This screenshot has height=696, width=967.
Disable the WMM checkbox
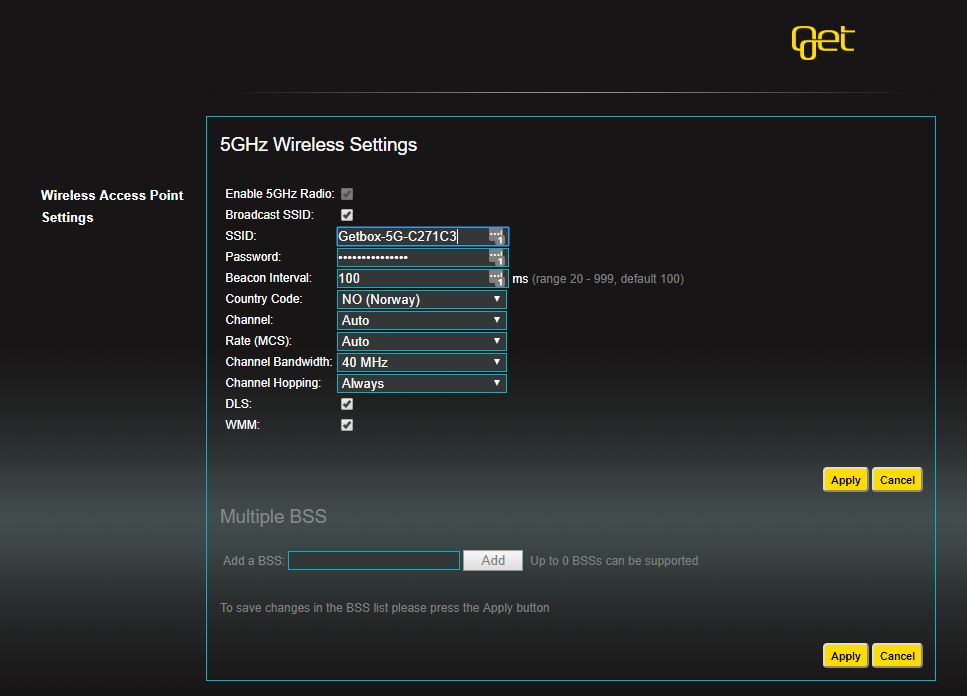pyautogui.click(x=347, y=425)
